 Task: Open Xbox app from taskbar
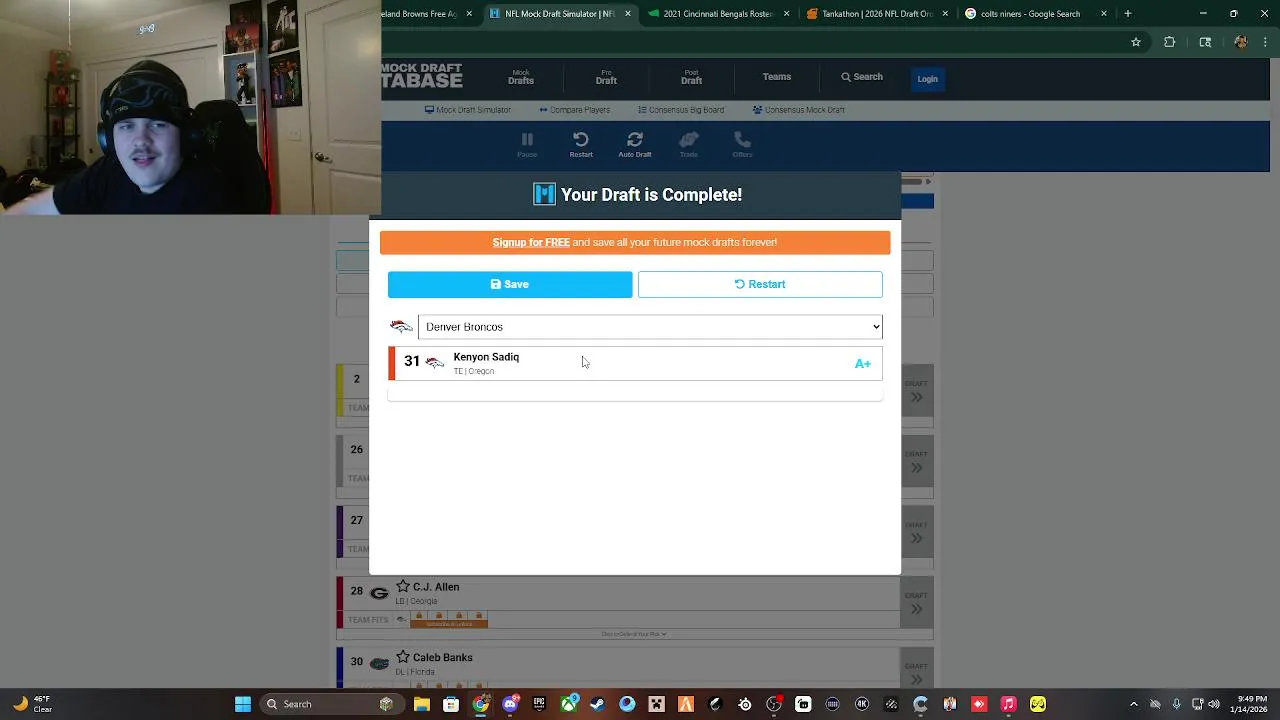(569, 704)
